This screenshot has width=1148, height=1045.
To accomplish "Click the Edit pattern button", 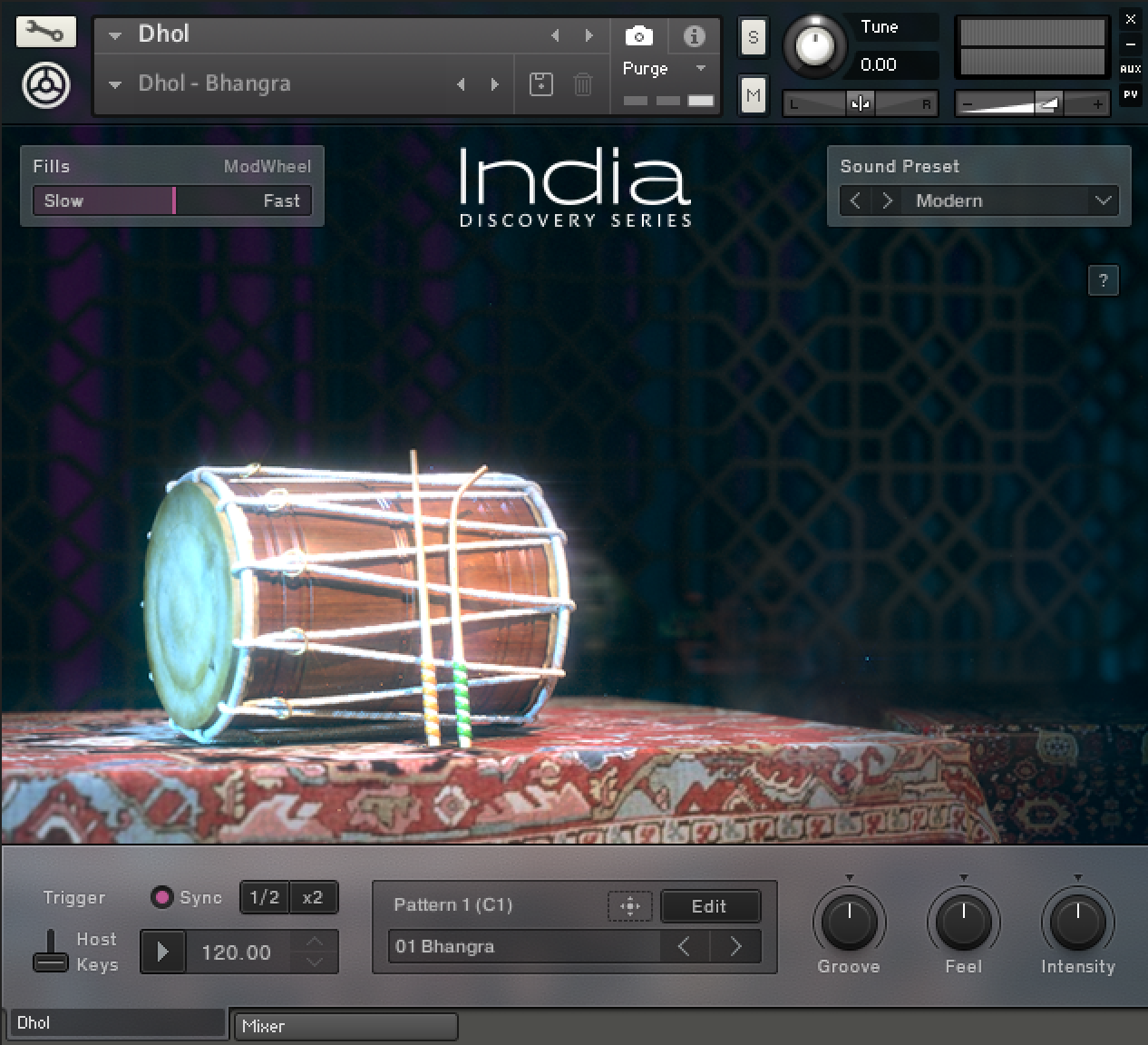I will tap(709, 905).
